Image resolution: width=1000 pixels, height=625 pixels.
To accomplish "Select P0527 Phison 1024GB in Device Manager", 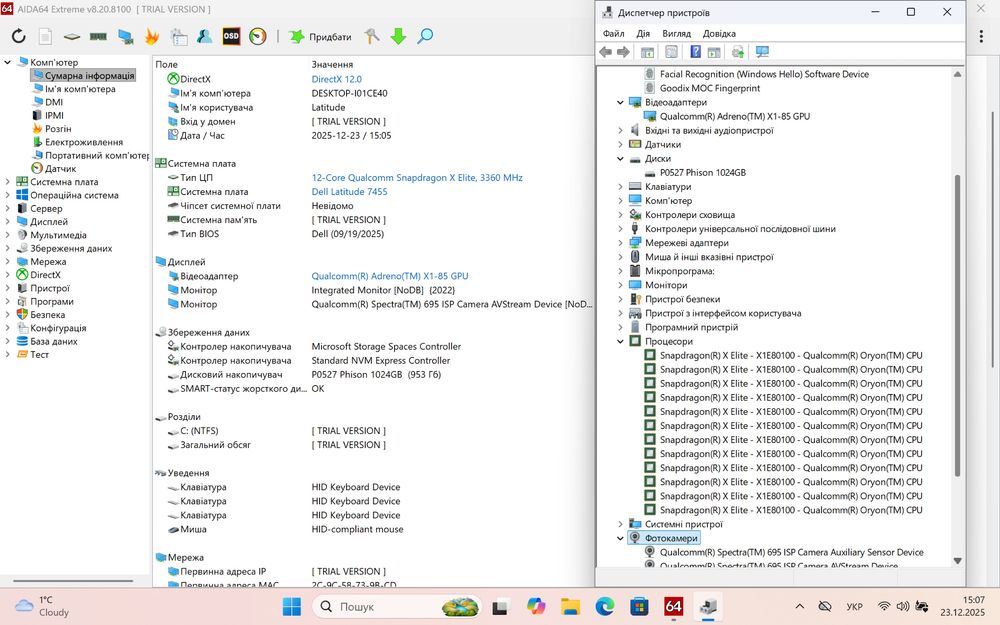I will pyautogui.click(x=702, y=173).
